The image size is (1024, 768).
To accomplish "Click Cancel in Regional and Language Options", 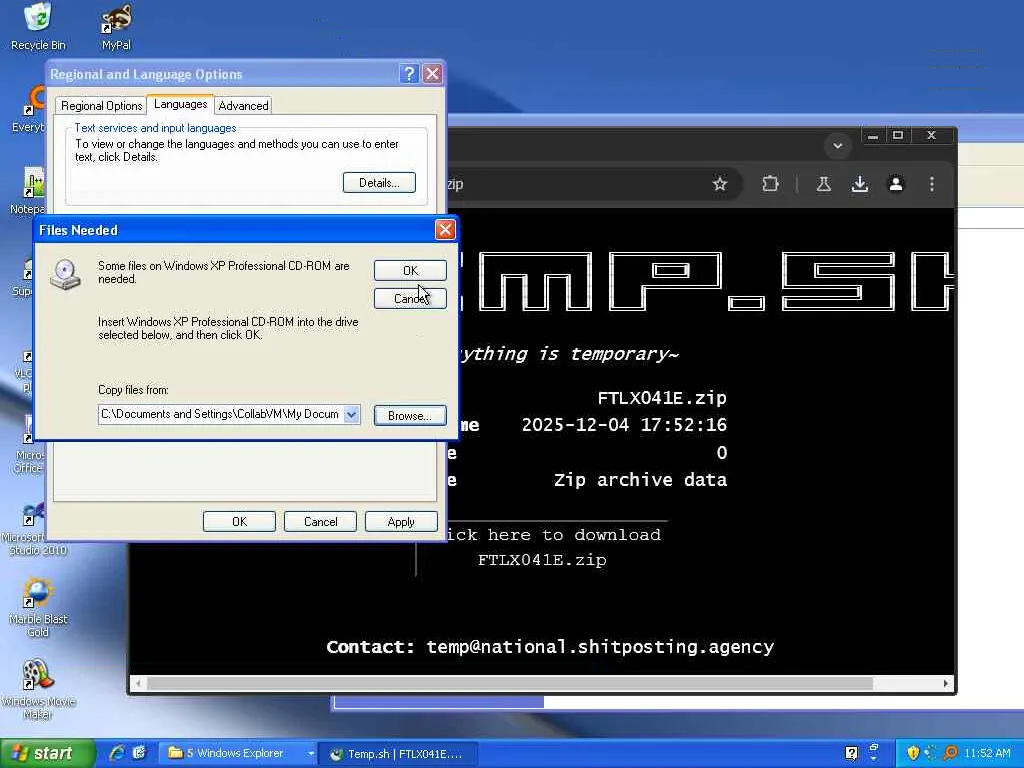I will click(x=320, y=522).
